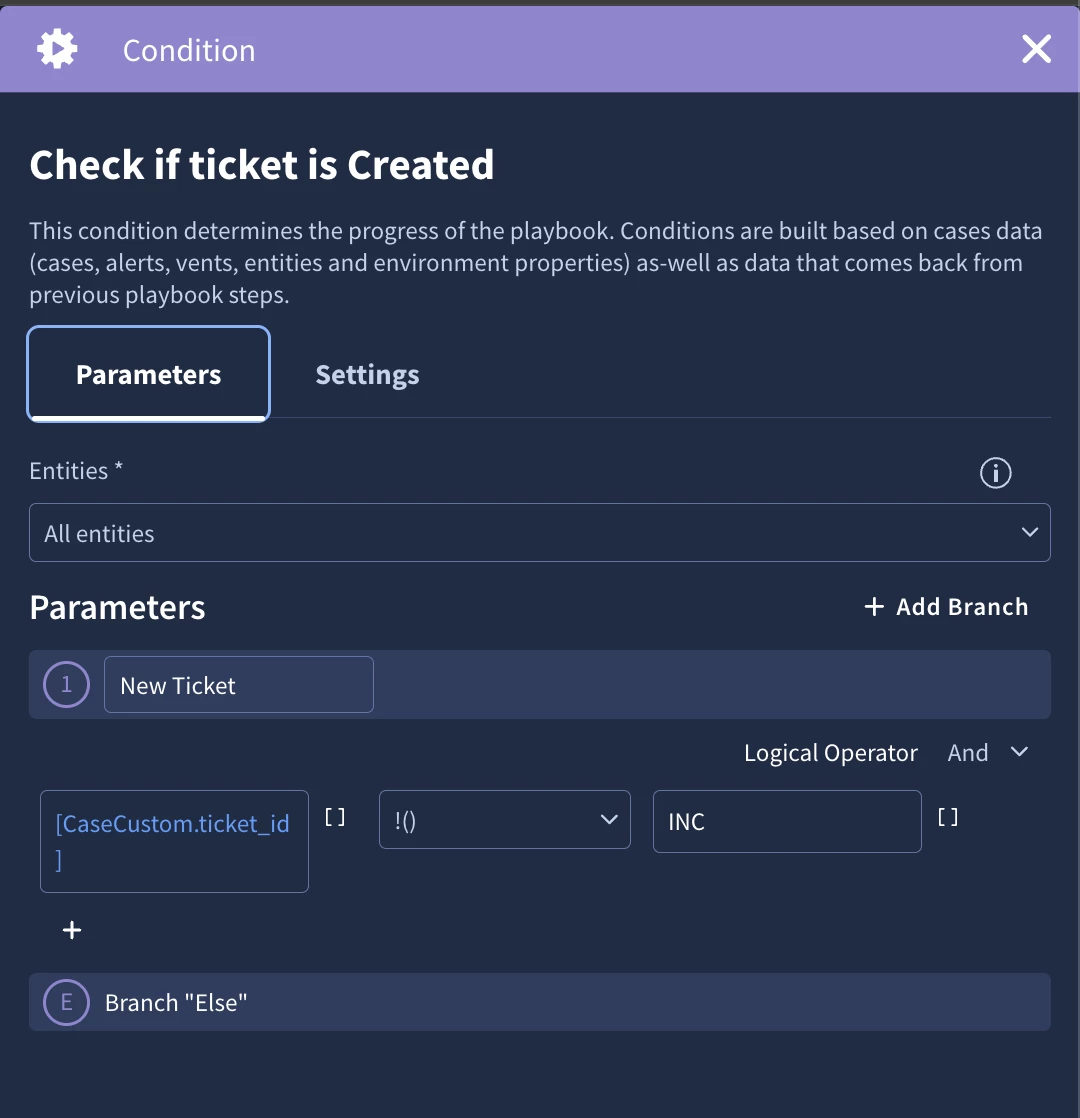Click the chevron arrow of Entities dropdown
This screenshot has height=1118, width=1080.
click(1029, 532)
